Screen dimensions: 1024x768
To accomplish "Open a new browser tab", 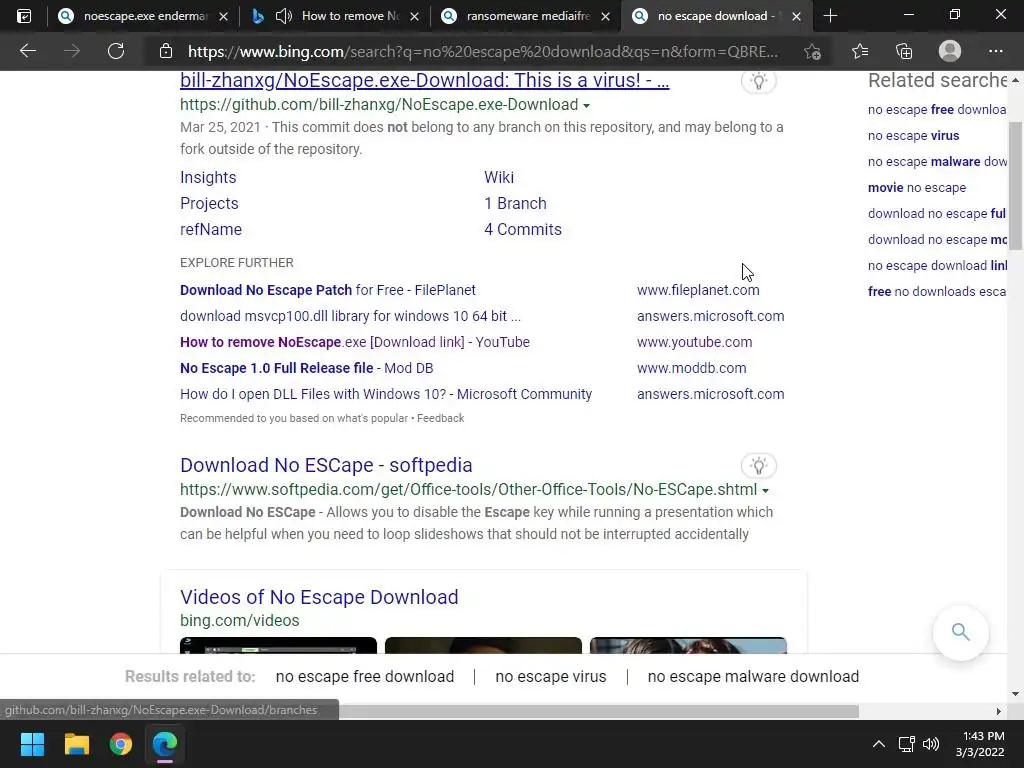I will (830, 16).
